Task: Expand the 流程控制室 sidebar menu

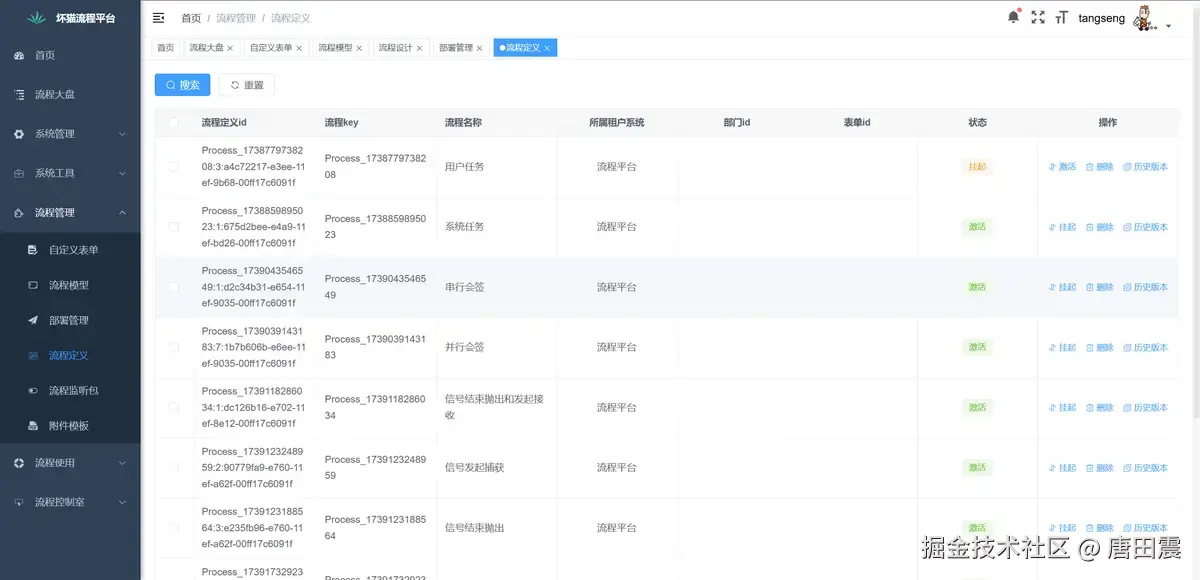Action: point(70,501)
